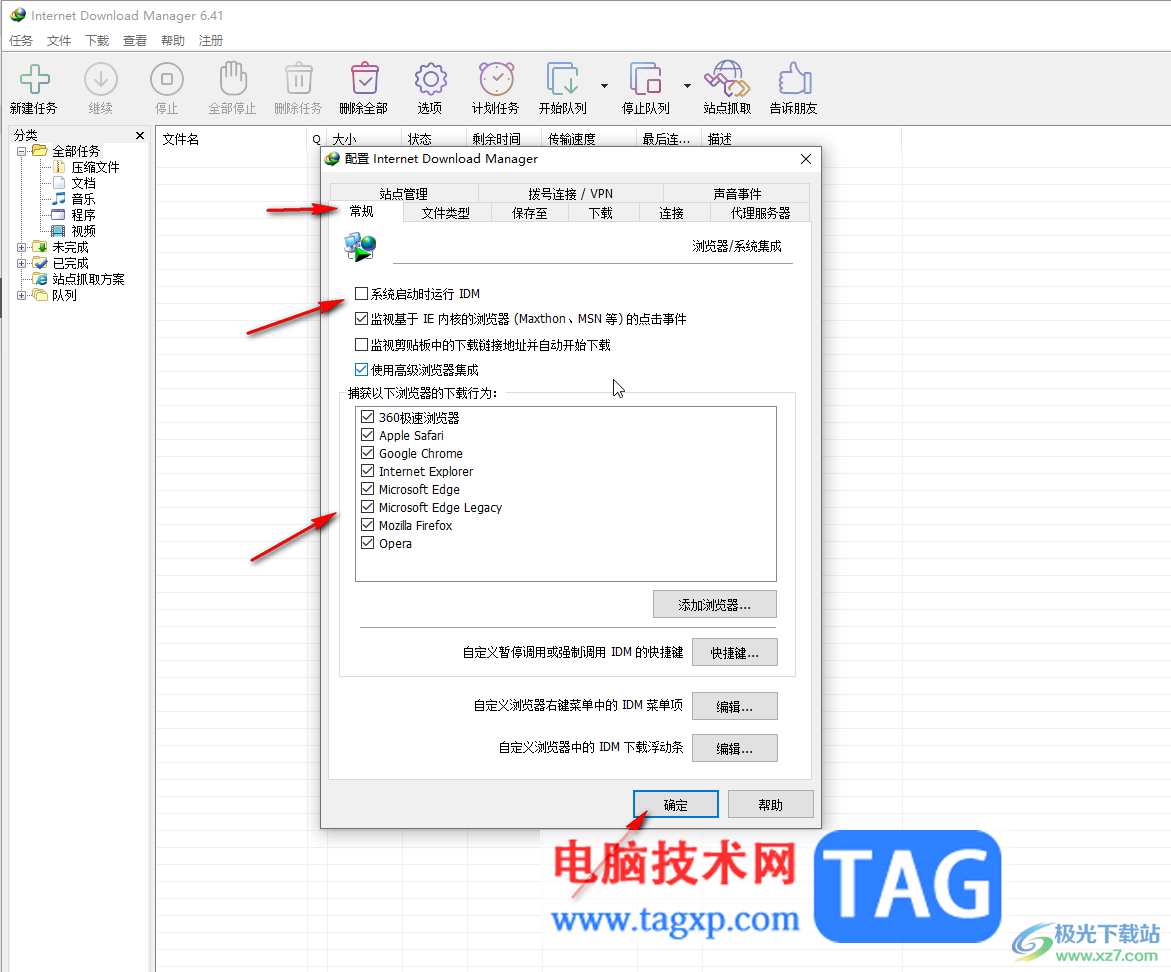Uncheck Apple Safari in browser list
The image size is (1171, 972).
pos(367,434)
